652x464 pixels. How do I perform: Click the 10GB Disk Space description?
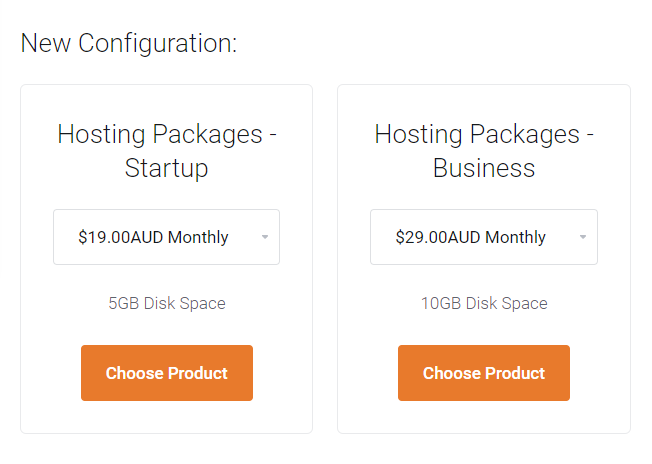(483, 303)
